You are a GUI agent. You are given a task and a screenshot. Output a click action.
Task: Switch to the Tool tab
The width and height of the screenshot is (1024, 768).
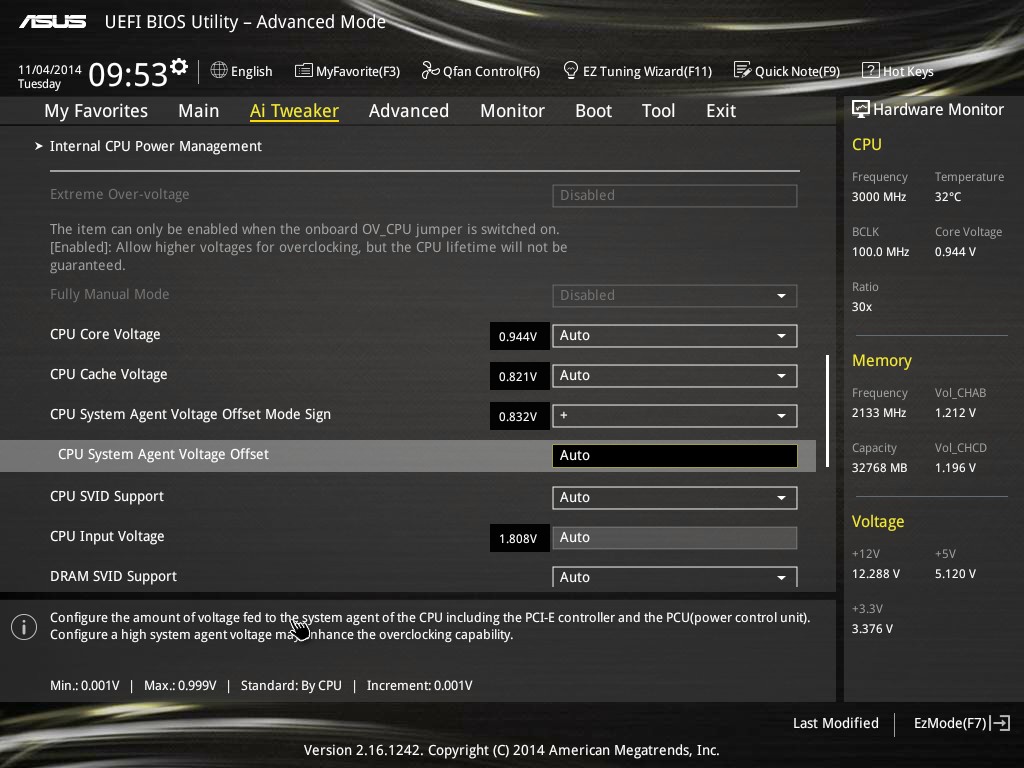click(658, 111)
